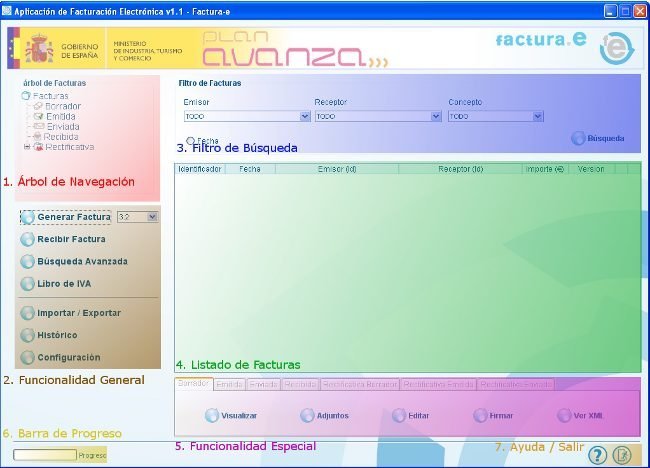Click the Búsqueda search button in filter
This screenshot has width=650, height=468.
pos(598,139)
